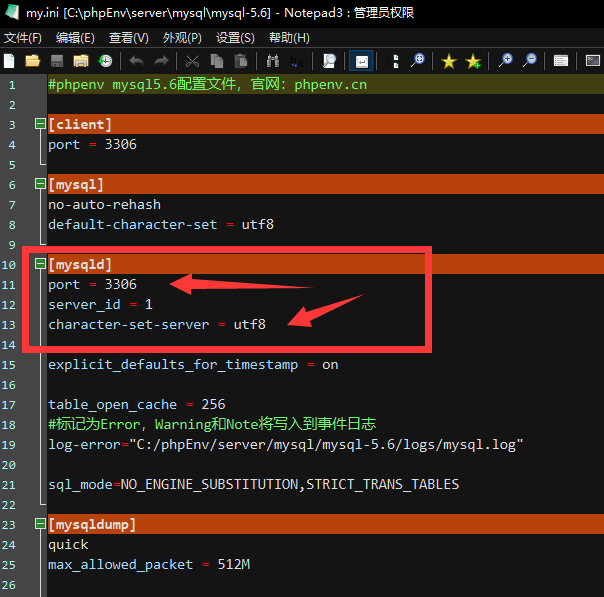Click the 'quick' line under [mysqldump]
The width and height of the screenshot is (604, 597).
(68, 545)
